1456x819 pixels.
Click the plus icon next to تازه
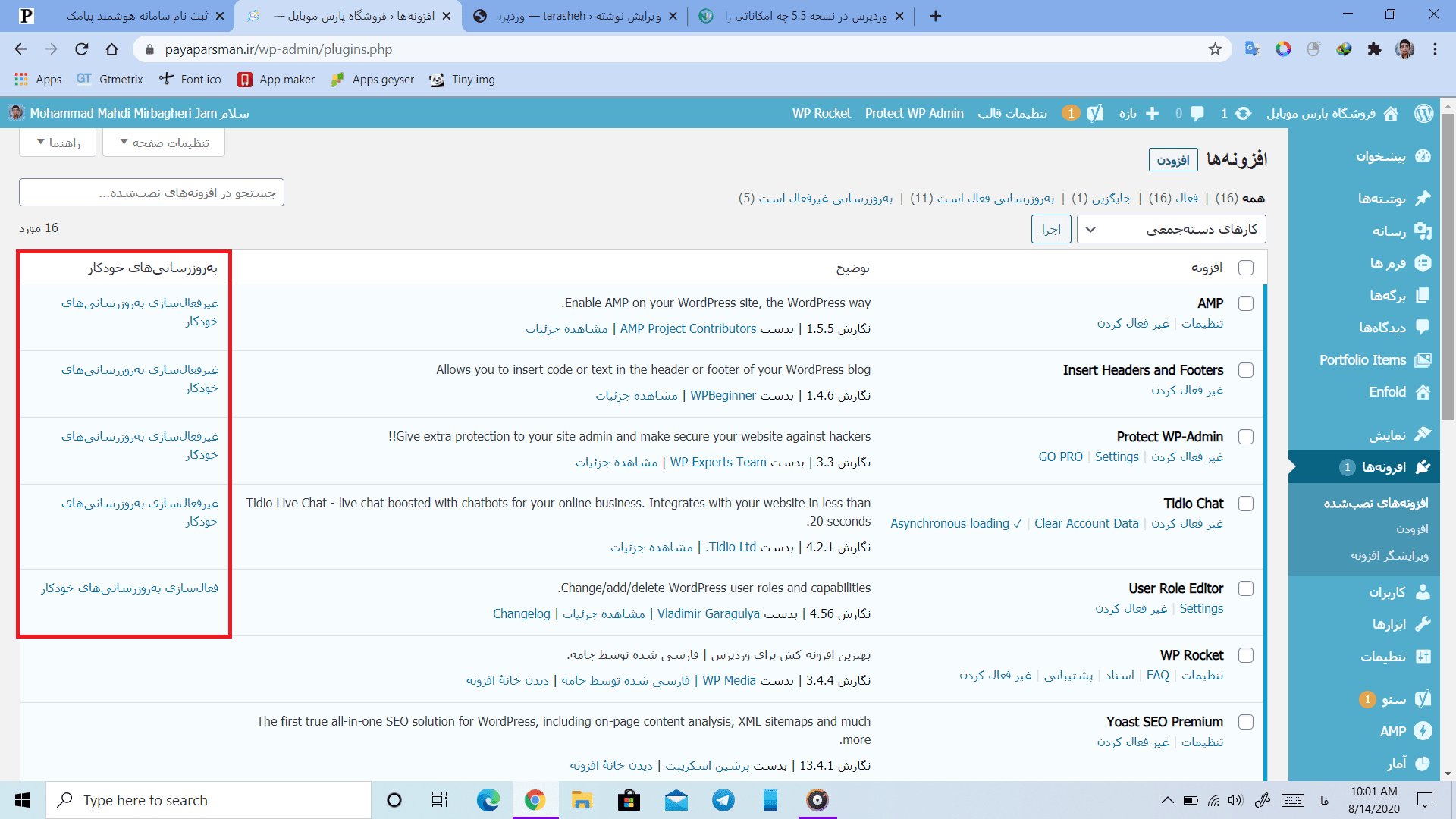[1153, 113]
